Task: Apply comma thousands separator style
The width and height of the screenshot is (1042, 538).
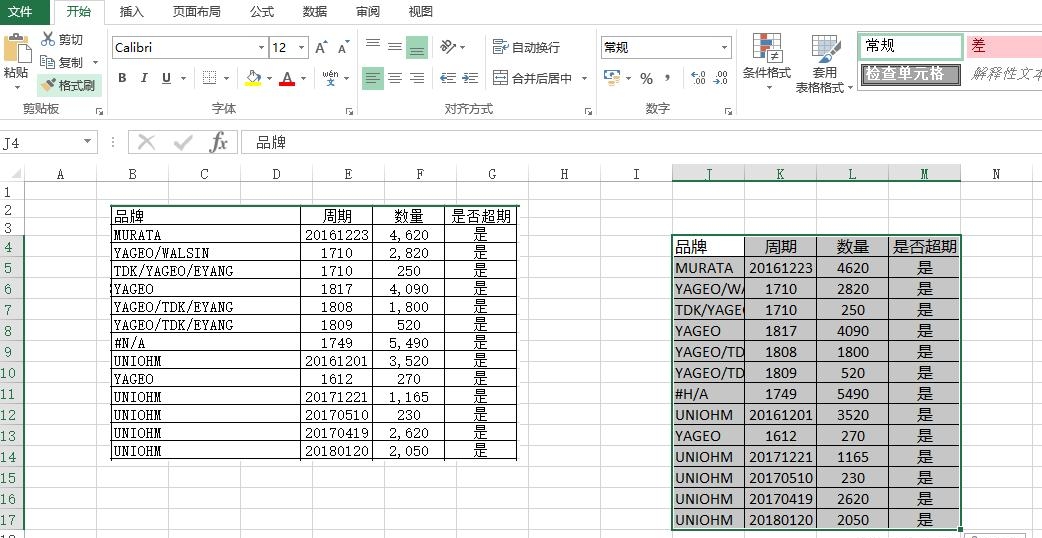Action: [667, 78]
